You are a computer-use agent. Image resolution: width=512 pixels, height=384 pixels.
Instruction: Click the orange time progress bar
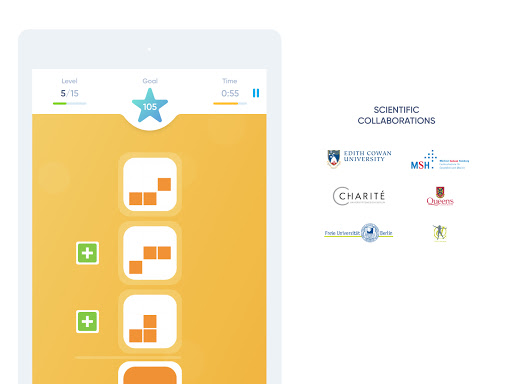230,104
